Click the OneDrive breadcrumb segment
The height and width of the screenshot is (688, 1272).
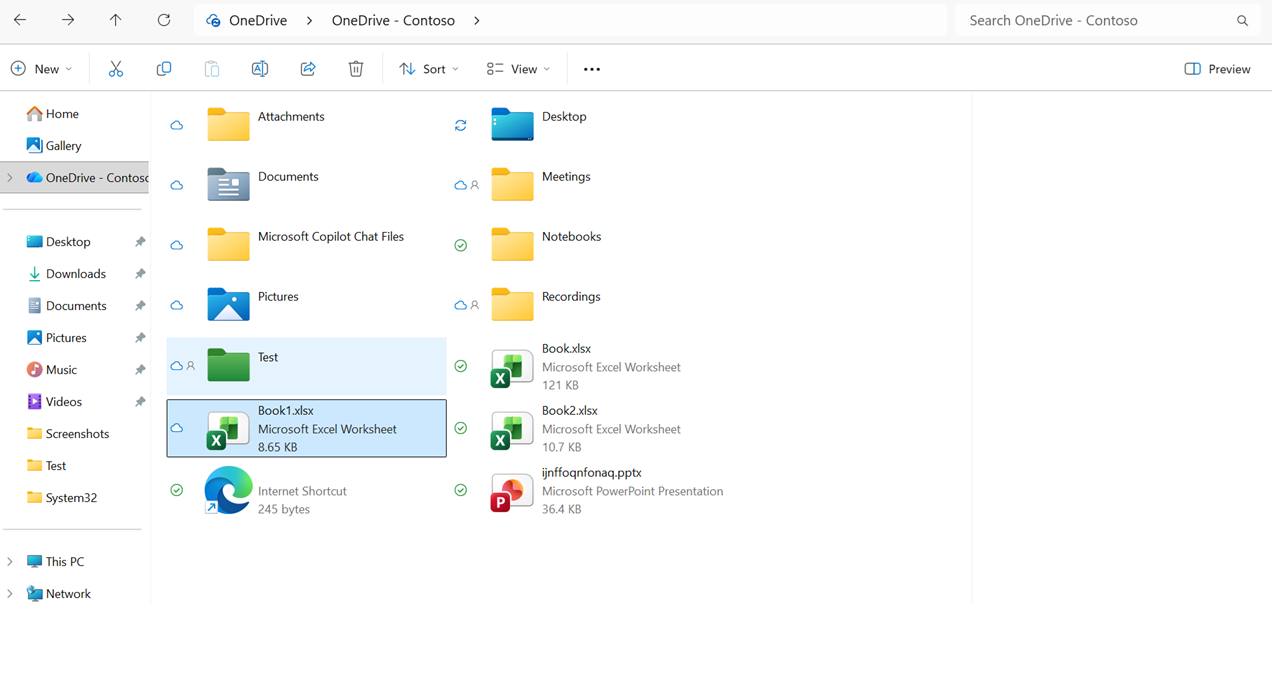pyautogui.click(x=258, y=20)
